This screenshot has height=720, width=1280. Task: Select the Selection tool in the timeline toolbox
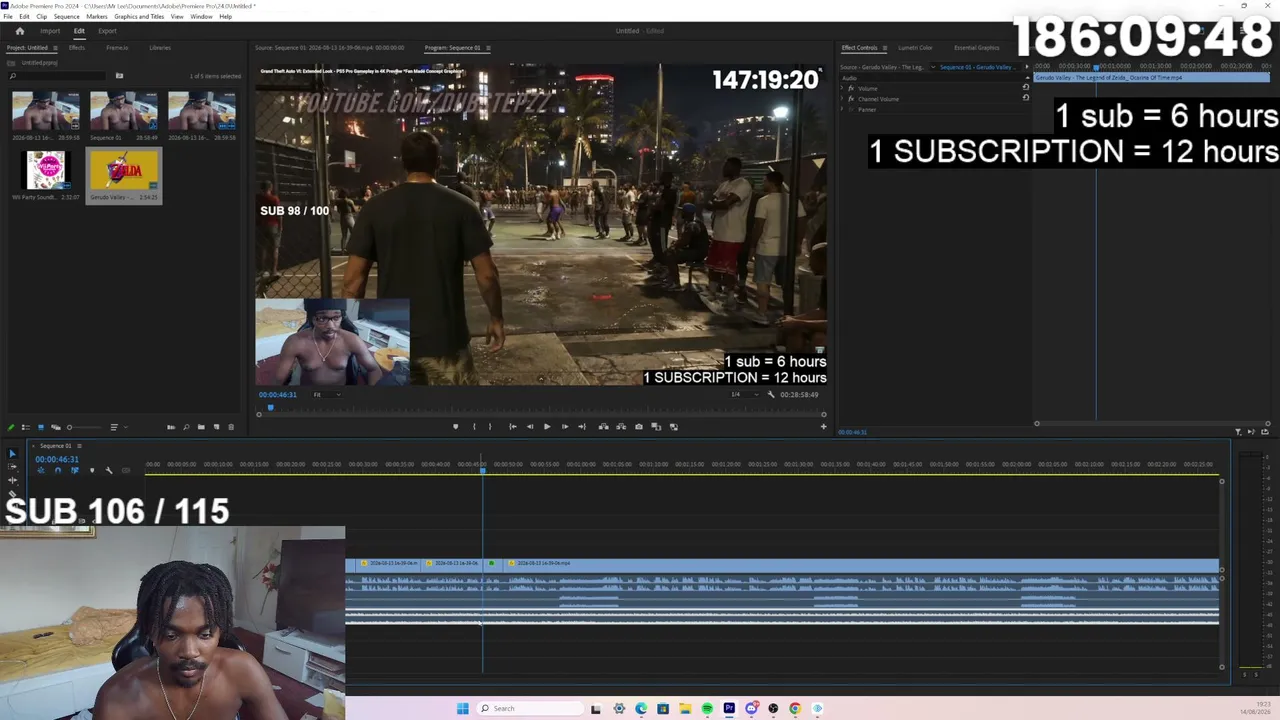(12, 454)
